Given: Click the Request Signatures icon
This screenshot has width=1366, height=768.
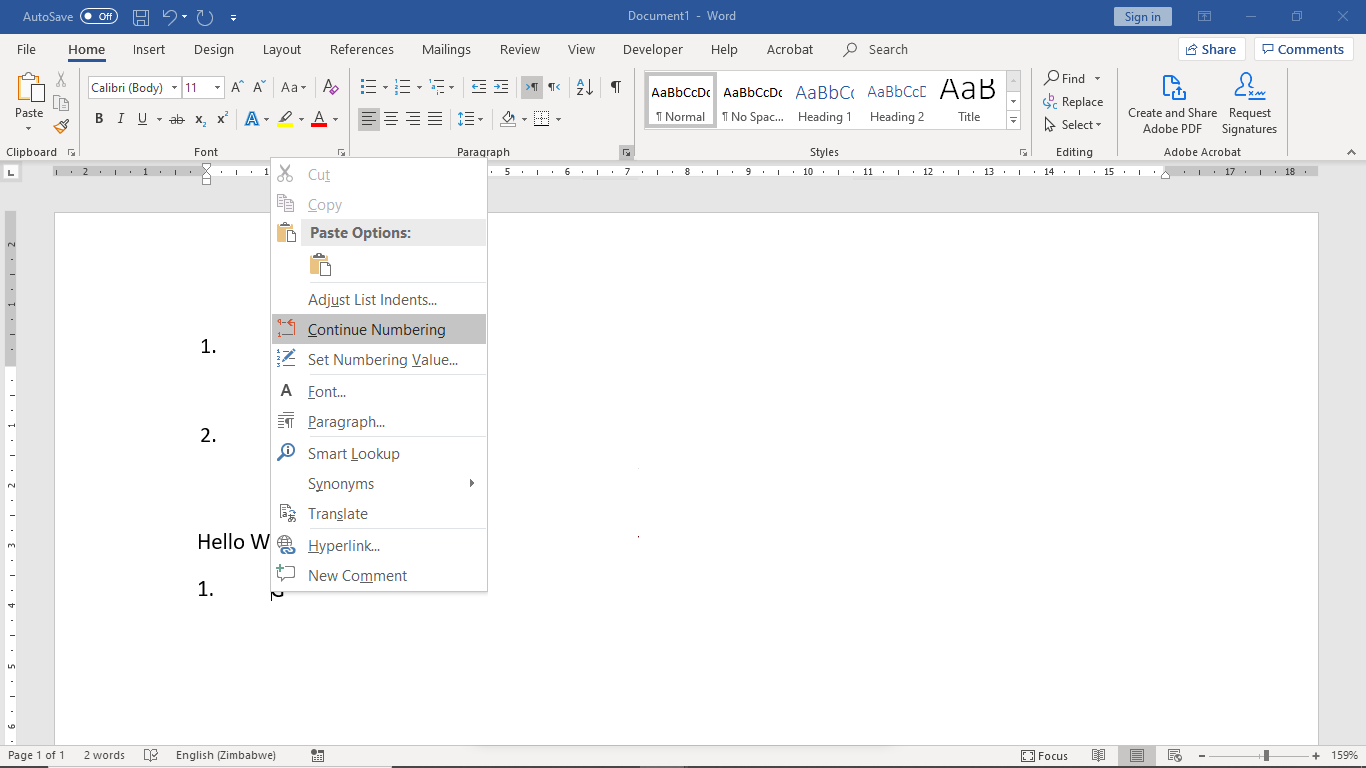Looking at the screenshot, I should (1249, 103).
